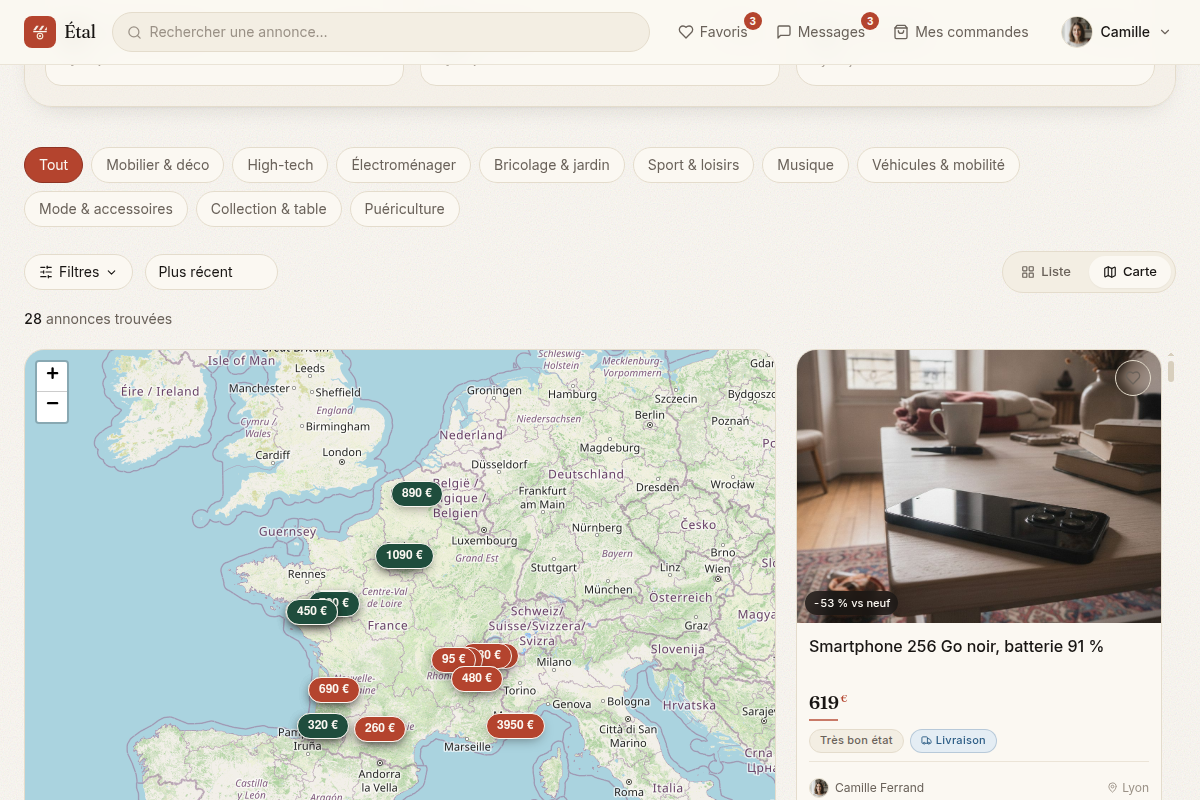The height and width of the screenshot is (800, 1200).
Task: Zoom in on the map
Action: (x=52, y=375)
